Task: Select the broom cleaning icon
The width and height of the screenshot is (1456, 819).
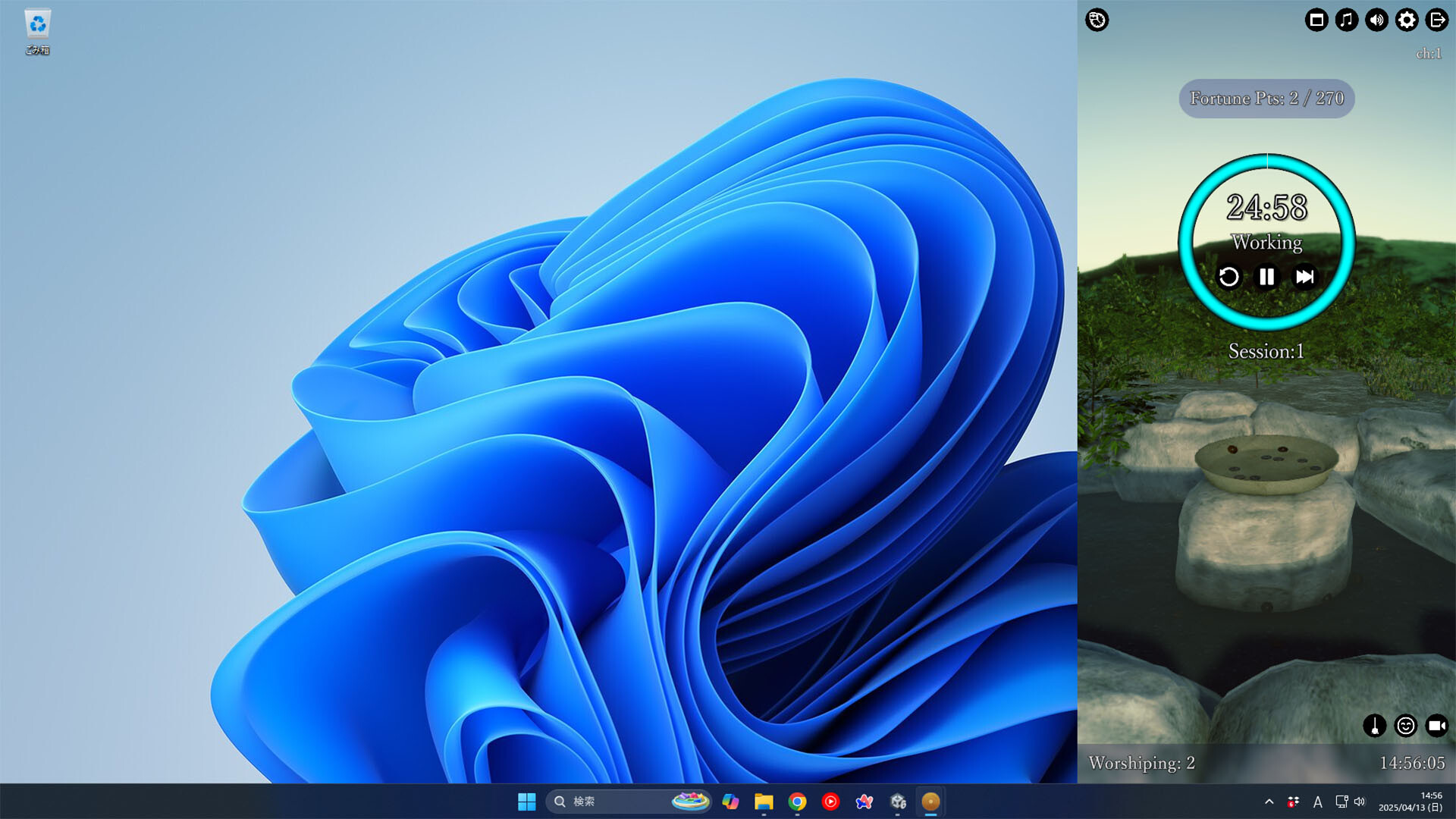Action: tap(1376, 726)
